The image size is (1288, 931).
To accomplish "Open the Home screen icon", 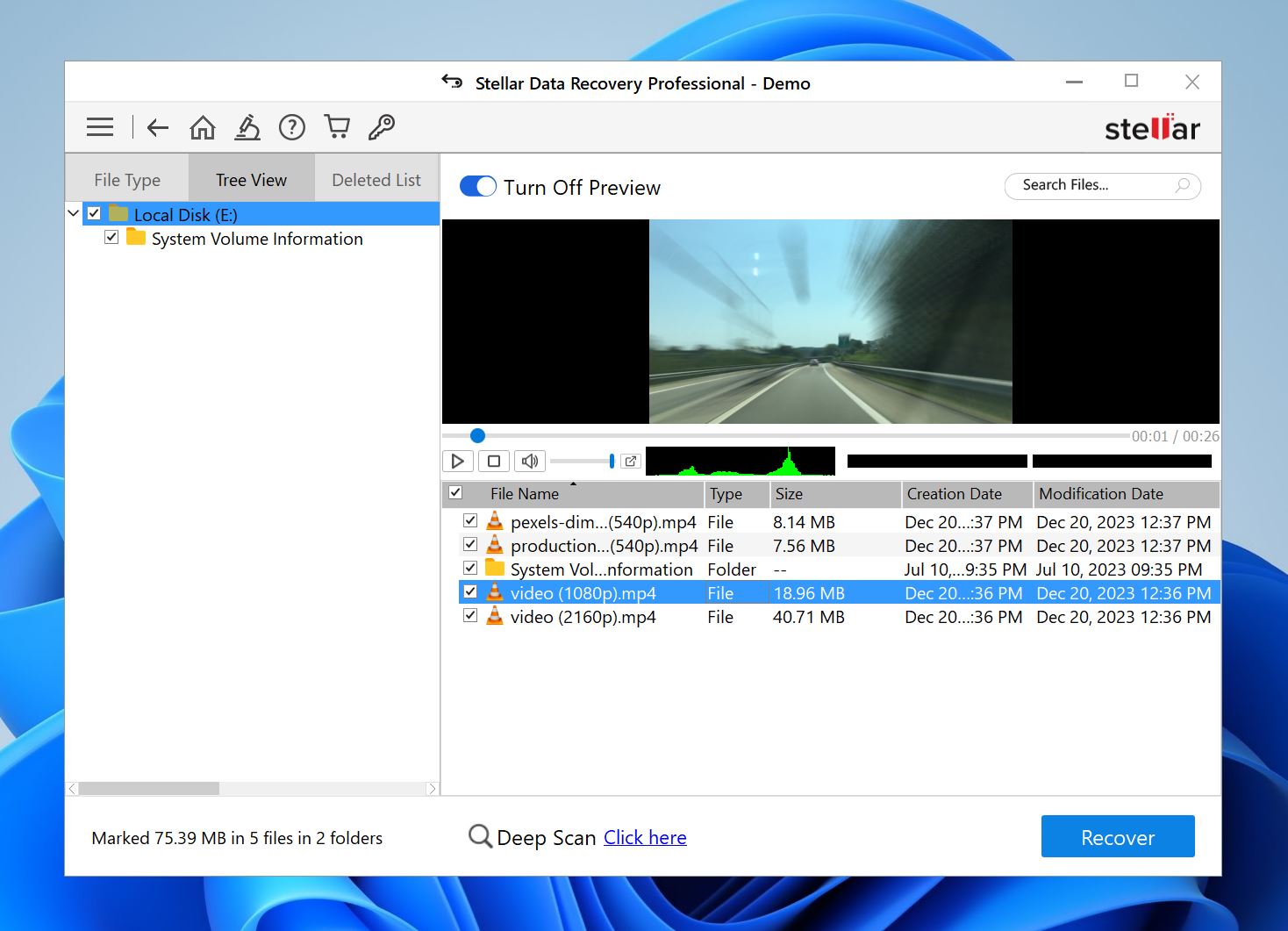I will (203, 127).
